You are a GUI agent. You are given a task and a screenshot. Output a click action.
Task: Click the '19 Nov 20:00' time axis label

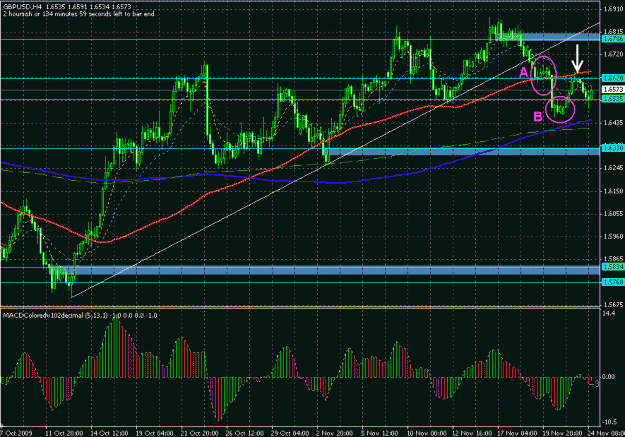tap(561, 433)
